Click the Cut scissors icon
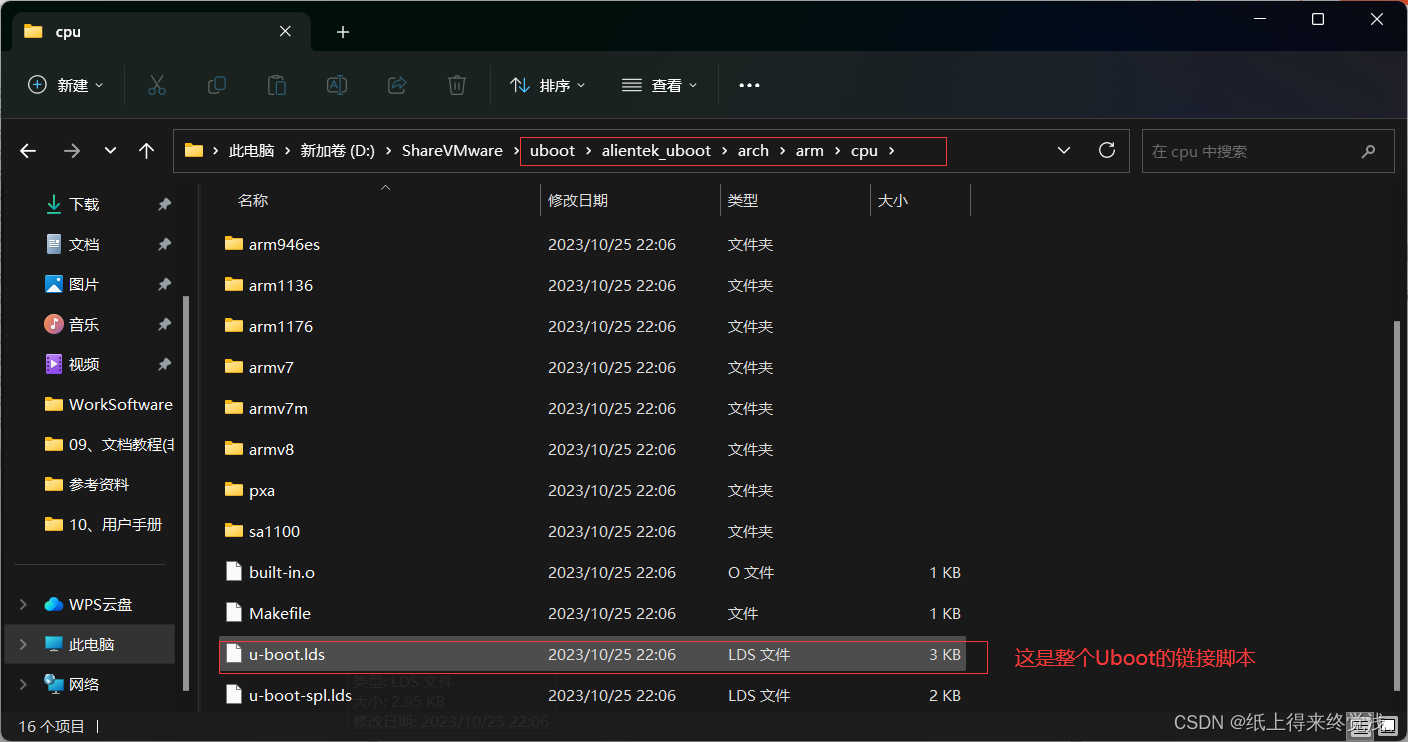 pos(156,85)
